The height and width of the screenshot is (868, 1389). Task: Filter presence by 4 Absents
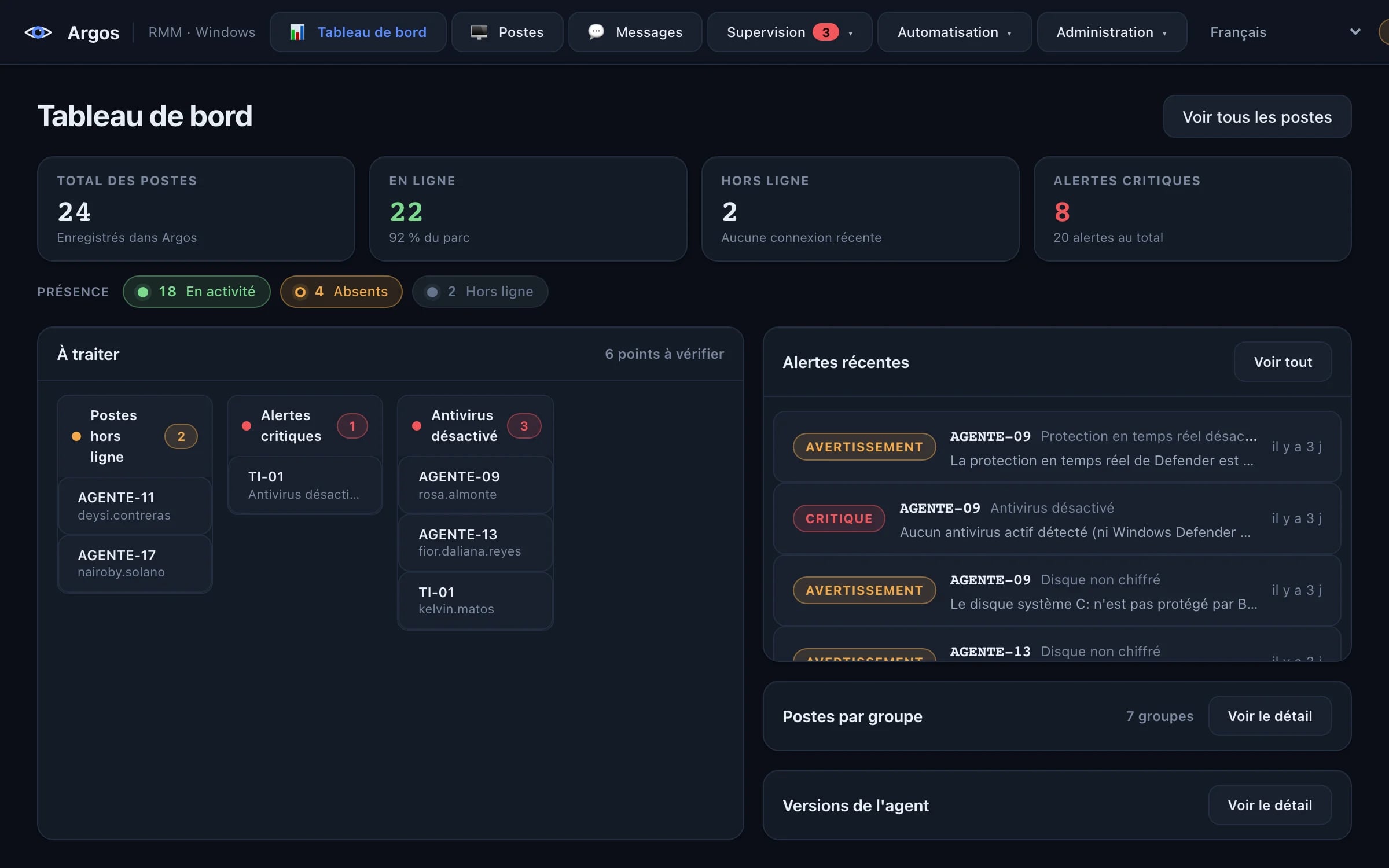point(341,292)
